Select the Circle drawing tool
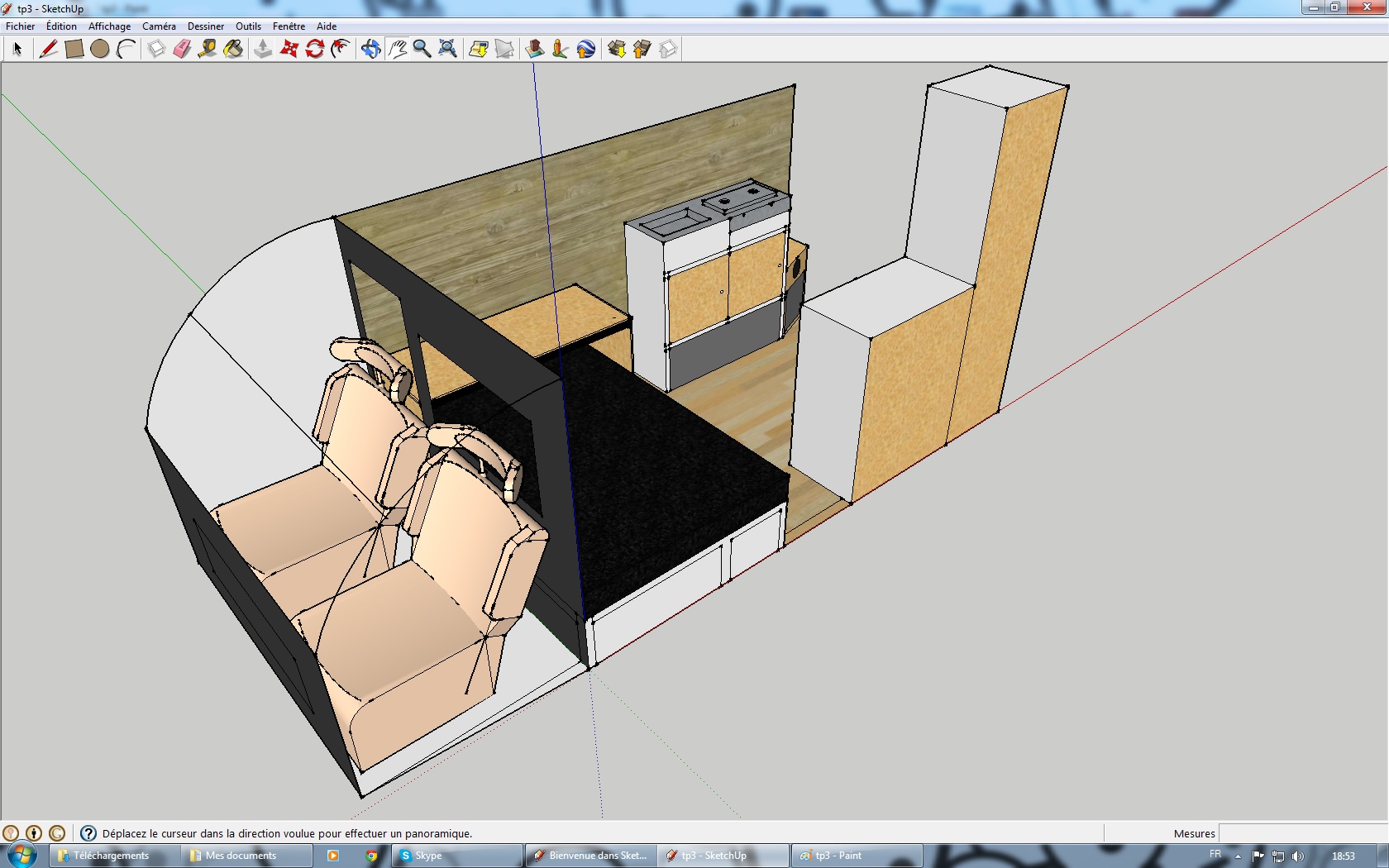The height and width of the screenshot is (868, 1389). click(x=100, y=50)
